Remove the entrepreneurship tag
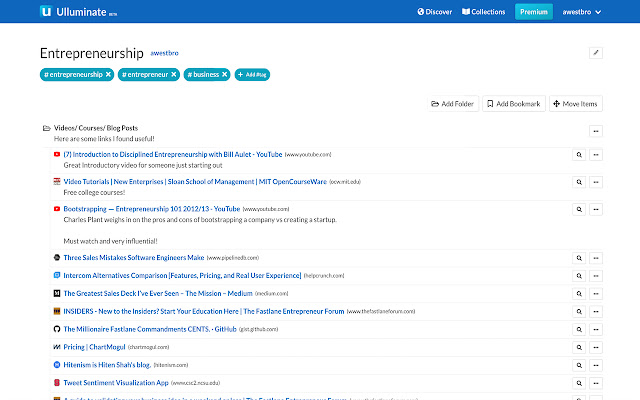 (x=108, y=74)
